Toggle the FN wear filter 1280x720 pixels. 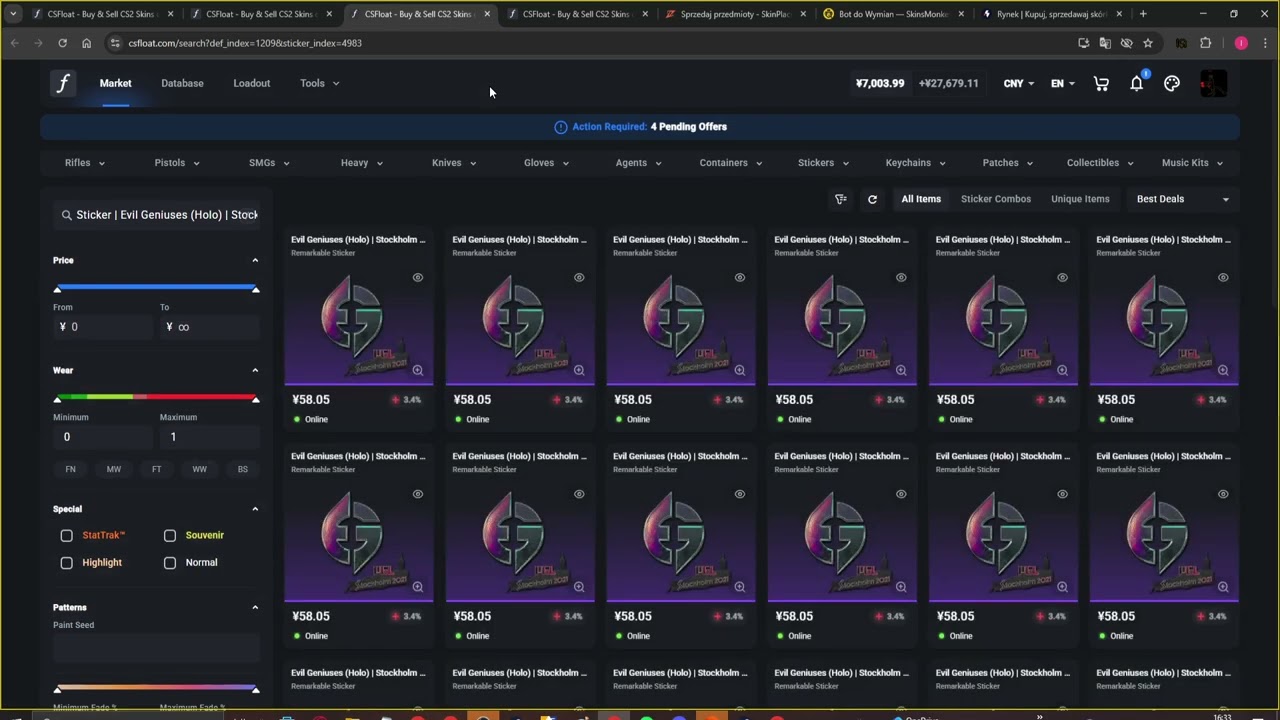click(70, 469)
